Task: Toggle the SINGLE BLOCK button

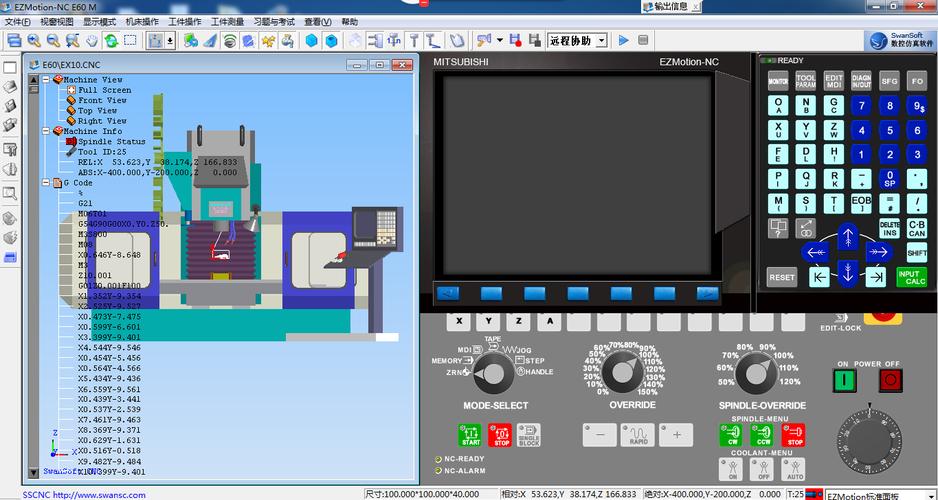Action: click(529, 435)
